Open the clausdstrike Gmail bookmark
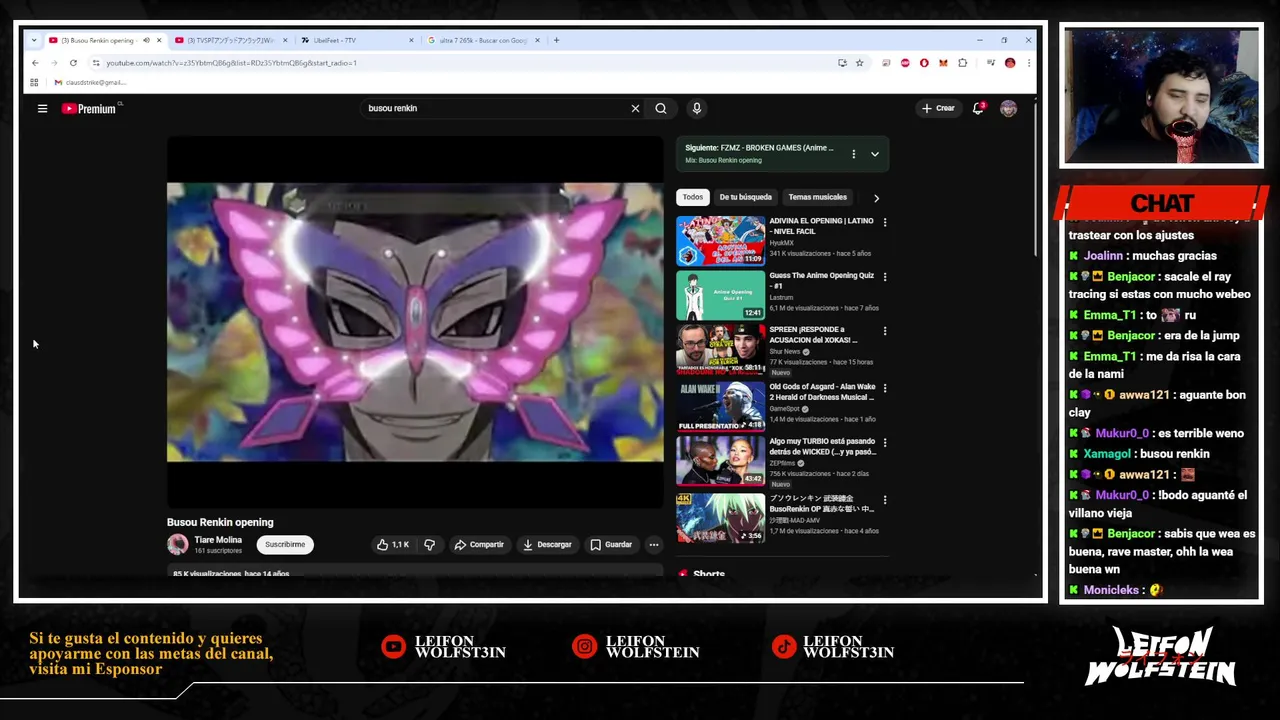Viewport: 1280px width, 720px height. [90, 82]
